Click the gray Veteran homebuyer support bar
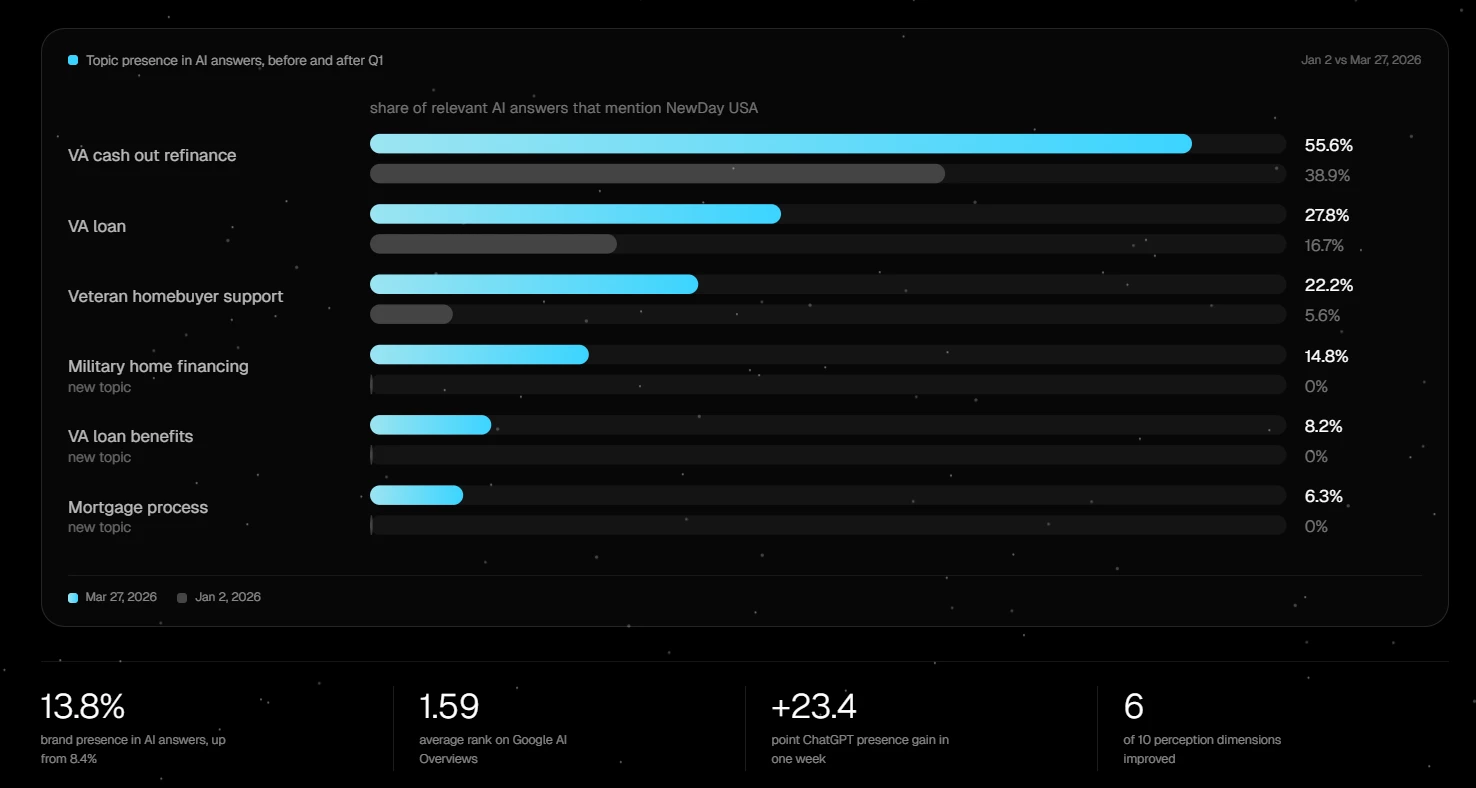The height and width of the screenshot is (788, 1476). pos(411,314)
